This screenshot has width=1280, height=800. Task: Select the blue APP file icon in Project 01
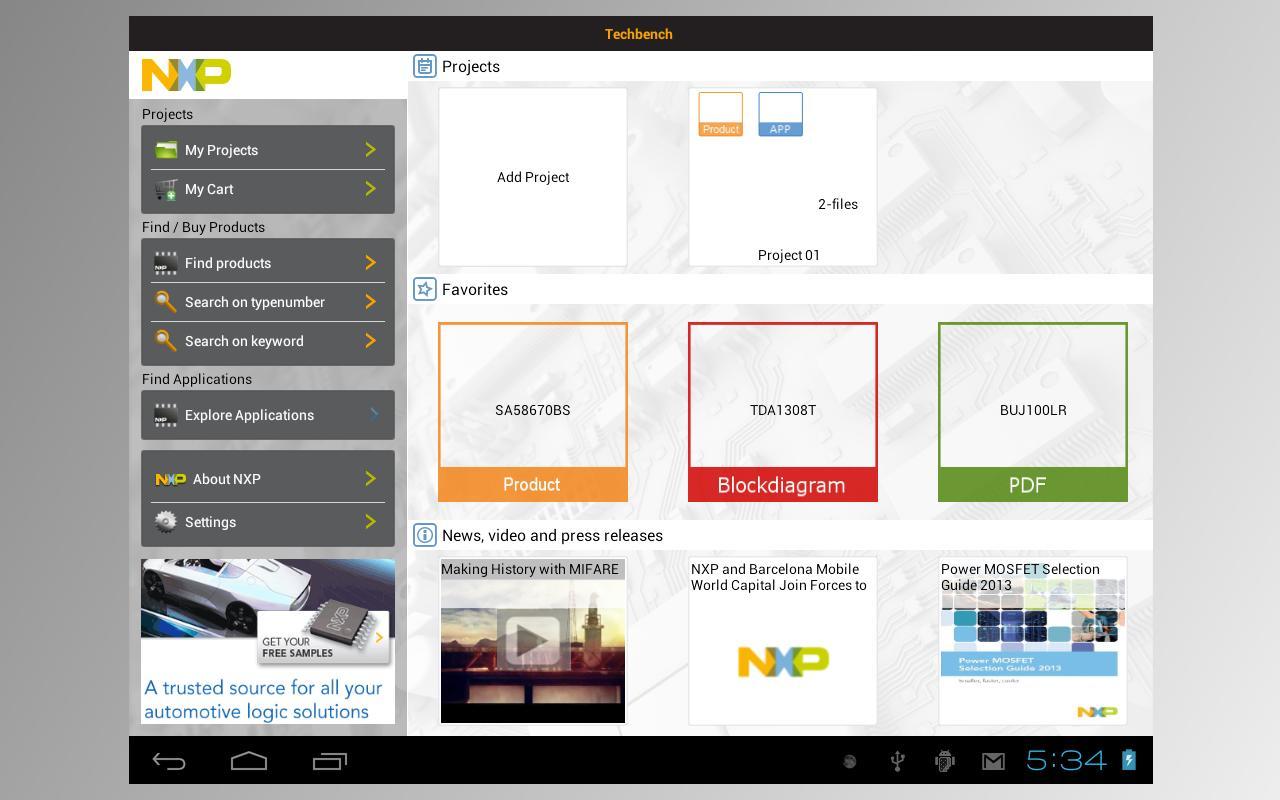[x=779, y=113]
